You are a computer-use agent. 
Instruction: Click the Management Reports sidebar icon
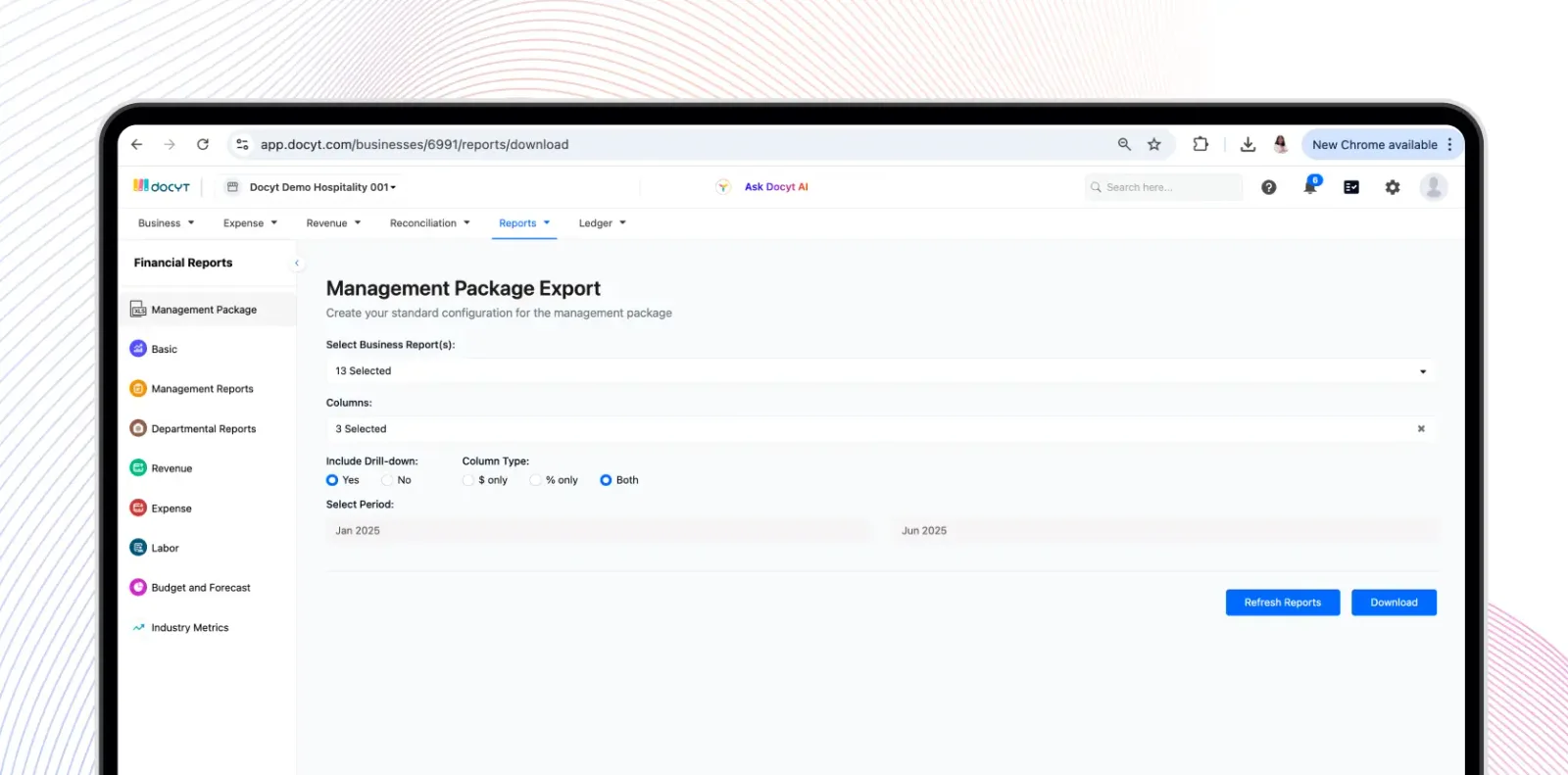(x=138, y=389)
